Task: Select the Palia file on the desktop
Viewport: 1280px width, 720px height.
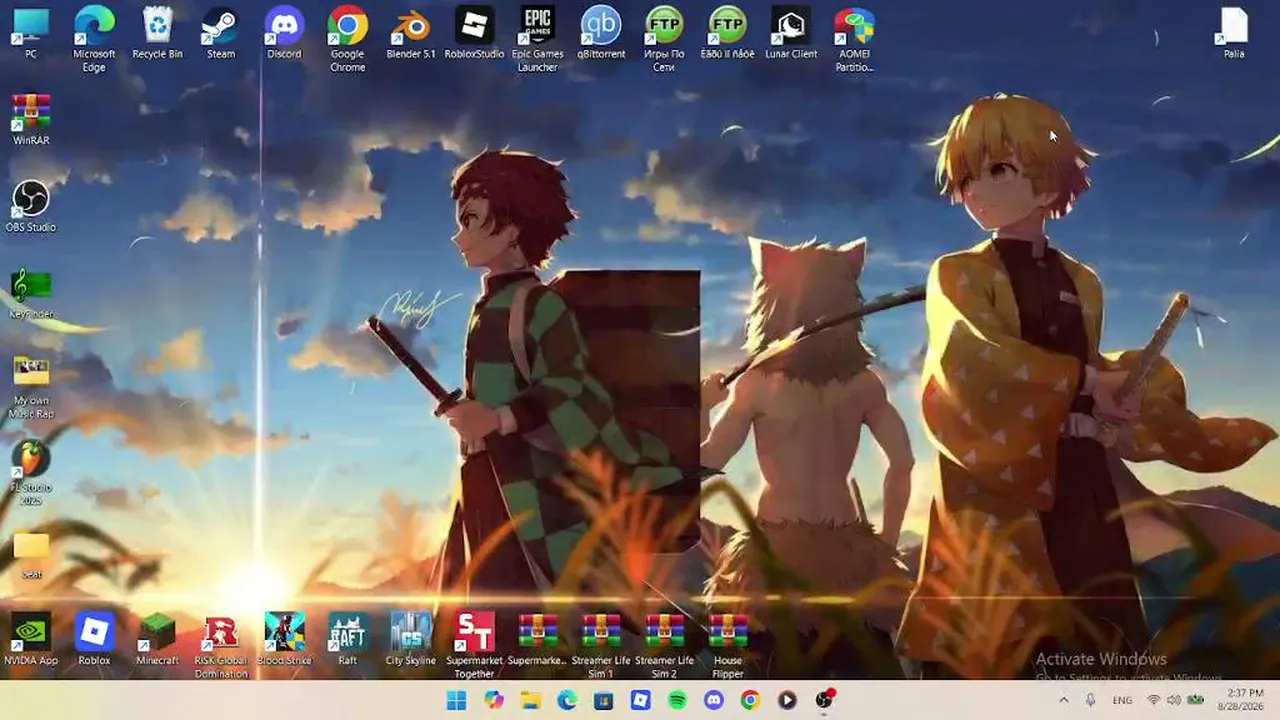Action: click(1234, 33)
